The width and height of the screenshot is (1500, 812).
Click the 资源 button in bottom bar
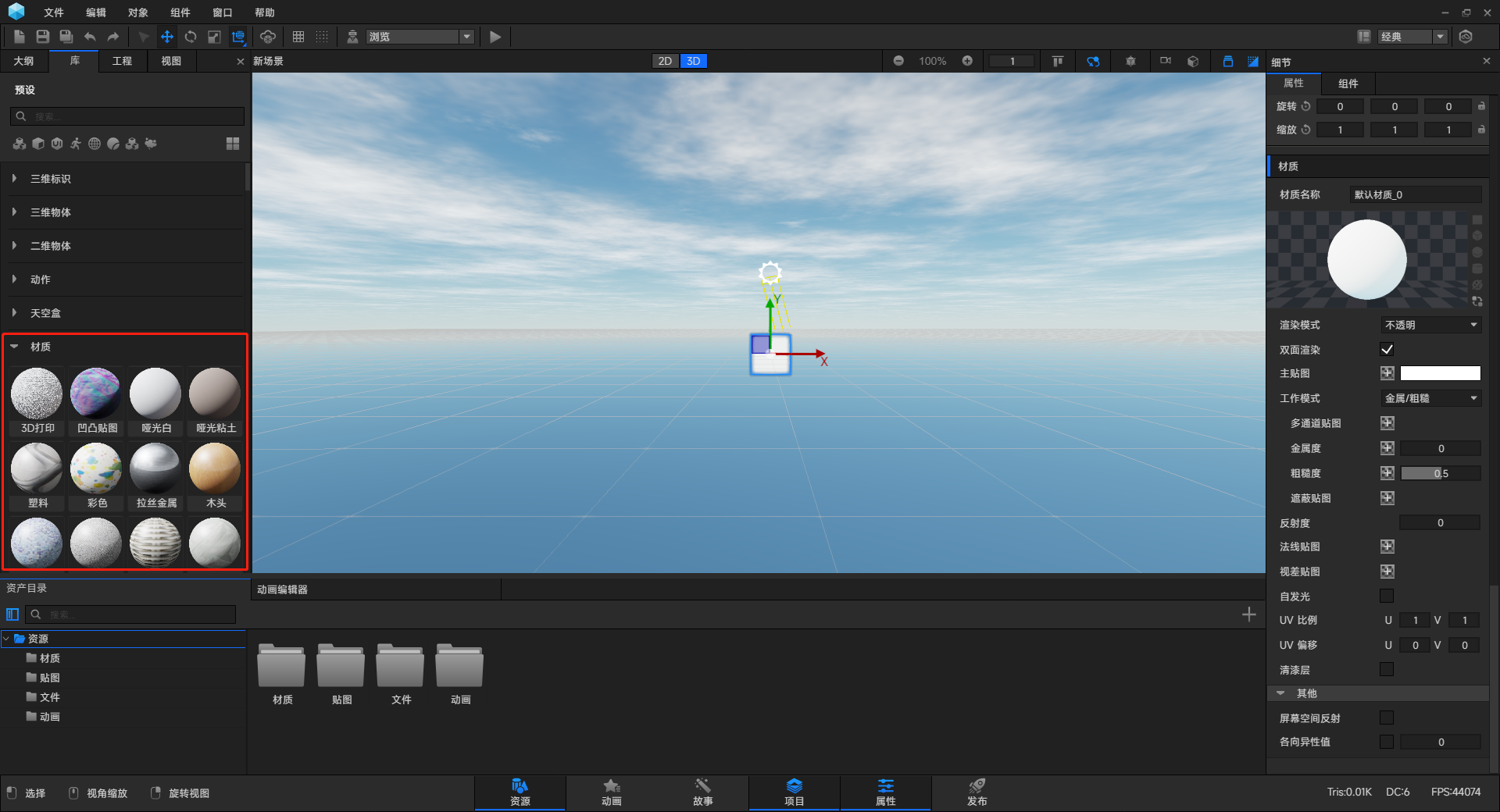[520, 792]
